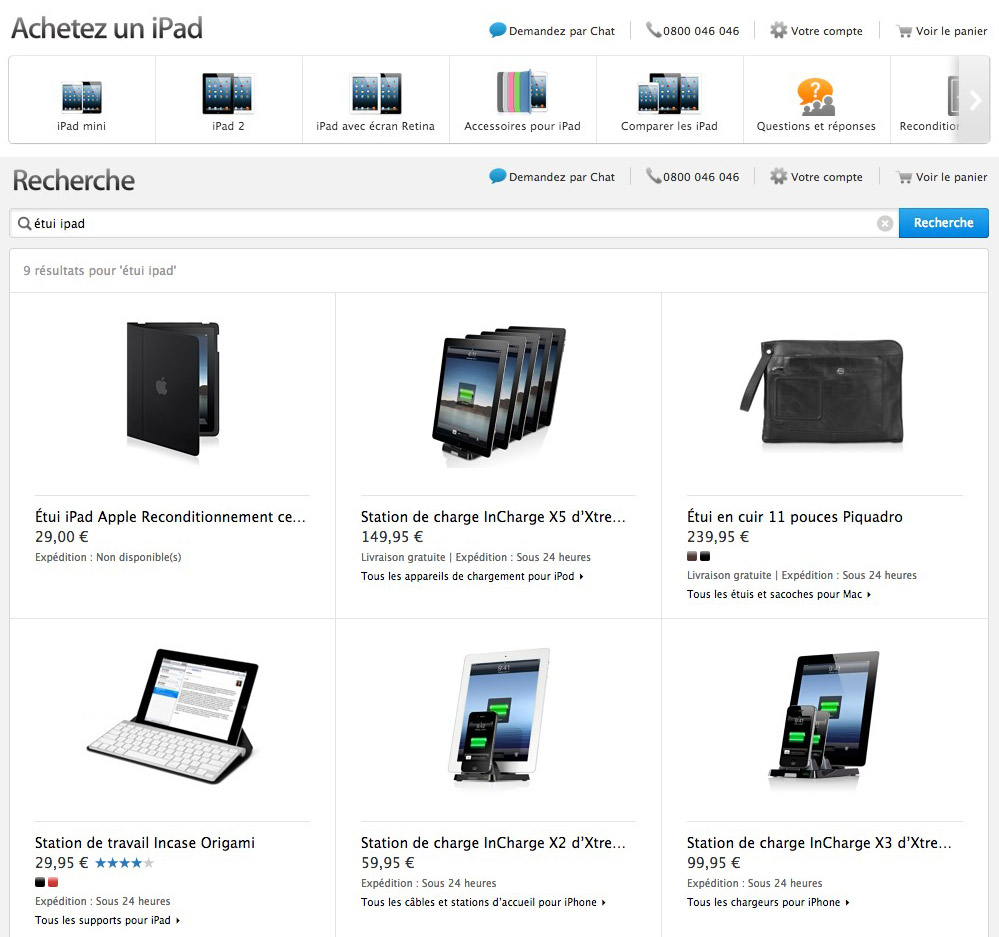Click the 99,95 € price
The image size is (999, 937).
[714, 863]
